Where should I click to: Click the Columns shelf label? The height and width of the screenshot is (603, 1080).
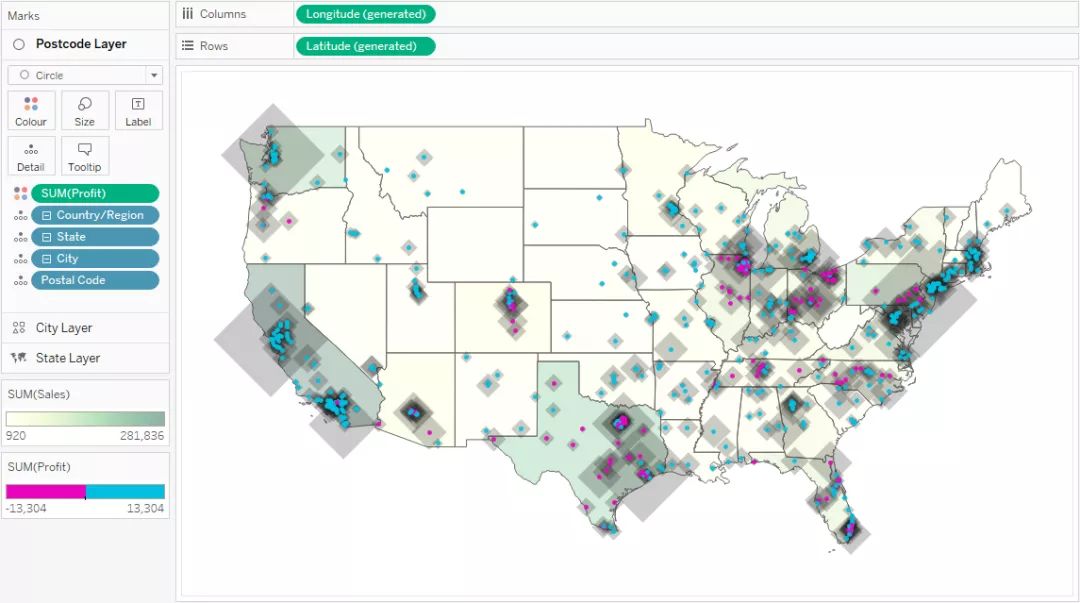222,14
